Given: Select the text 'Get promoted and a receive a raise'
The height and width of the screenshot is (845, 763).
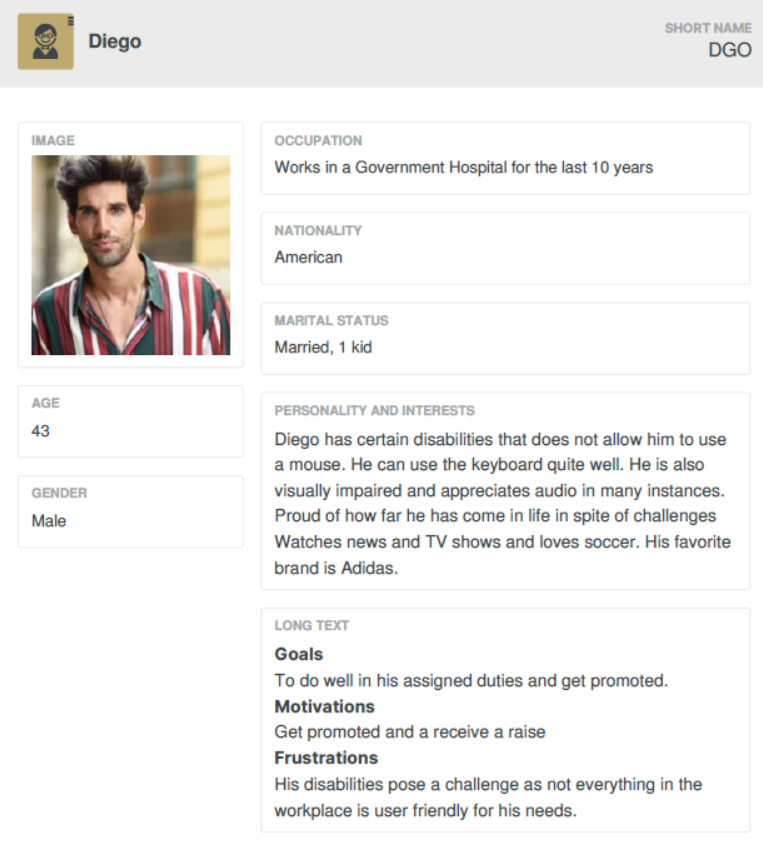Looking at the screenshot, I should (x=410, y=732).
